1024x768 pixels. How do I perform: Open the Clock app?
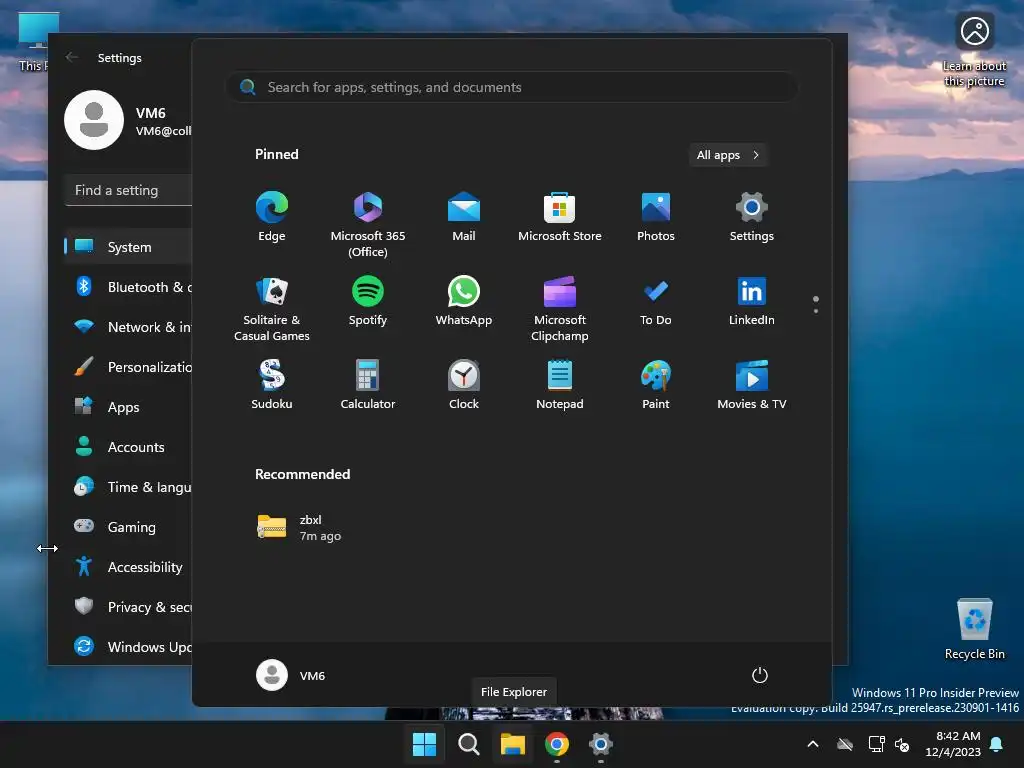click(x=464, y=385)
